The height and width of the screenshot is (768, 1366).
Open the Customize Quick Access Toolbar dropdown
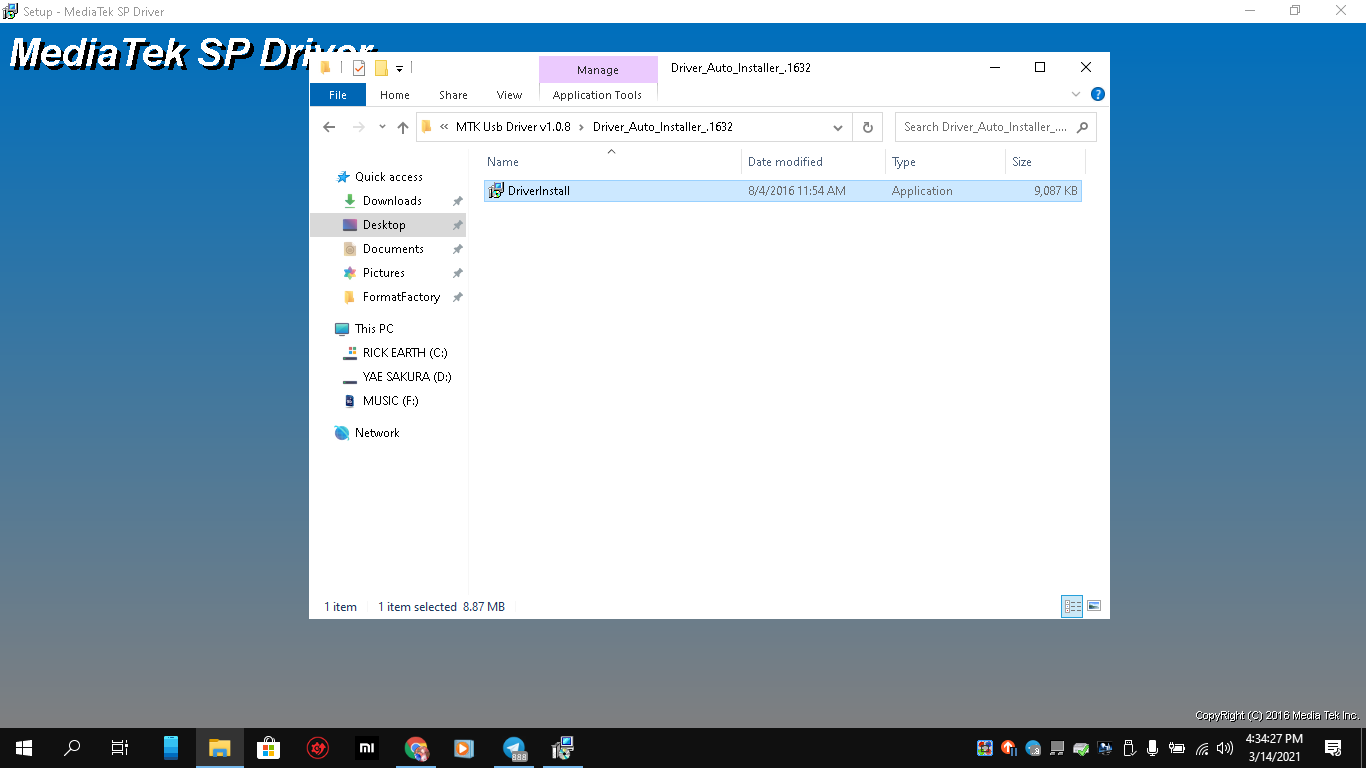(399, 69)
